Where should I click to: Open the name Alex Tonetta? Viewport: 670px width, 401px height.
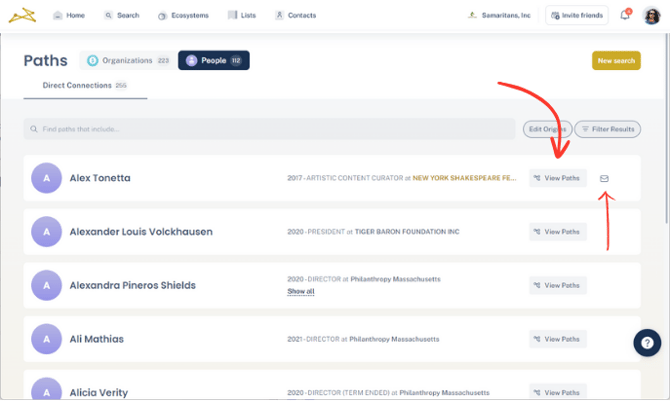click(x=100, y=178)
